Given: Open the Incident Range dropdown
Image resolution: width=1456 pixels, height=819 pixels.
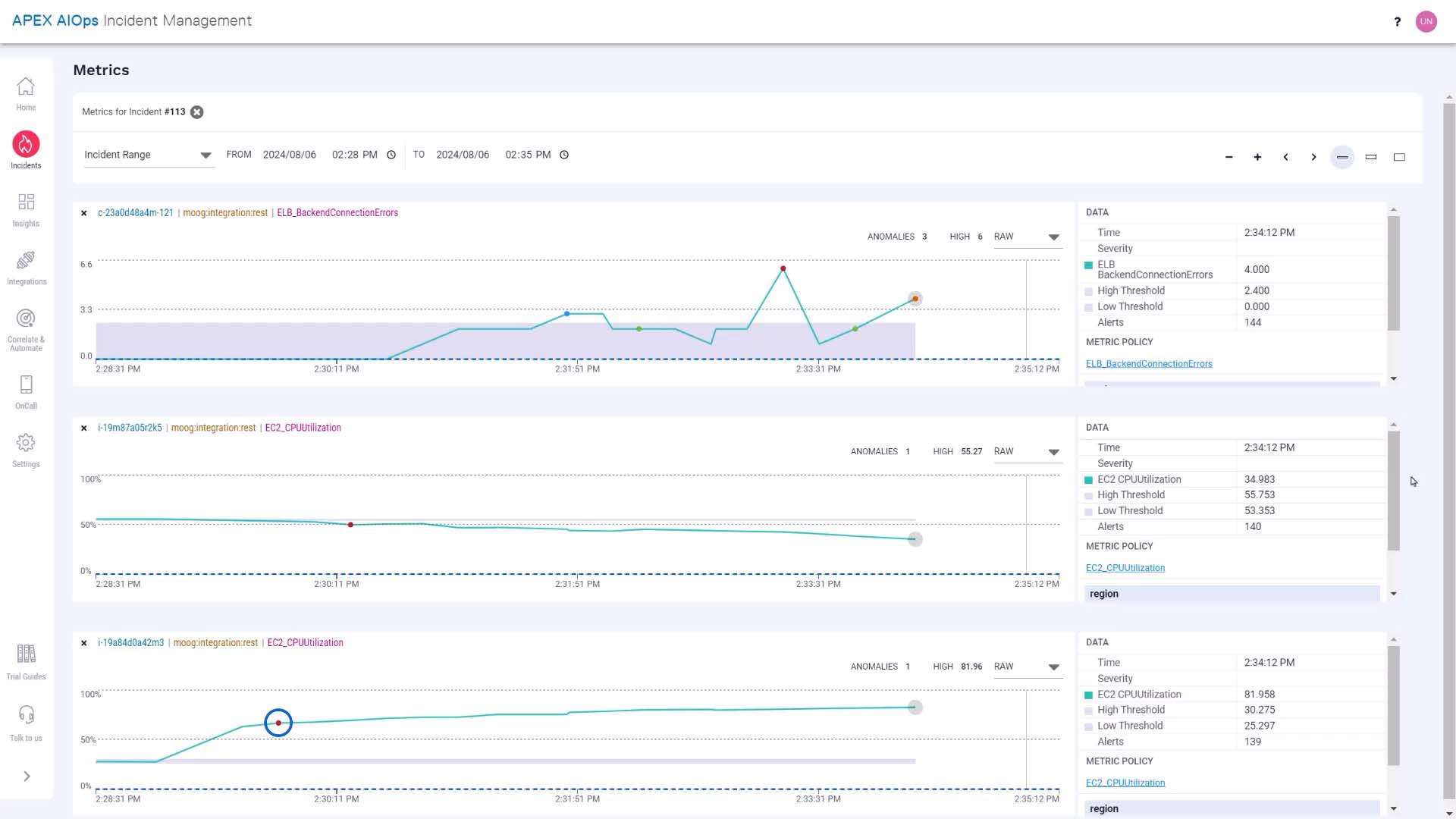Looking at the screenshot, I should tap(148, 155).
